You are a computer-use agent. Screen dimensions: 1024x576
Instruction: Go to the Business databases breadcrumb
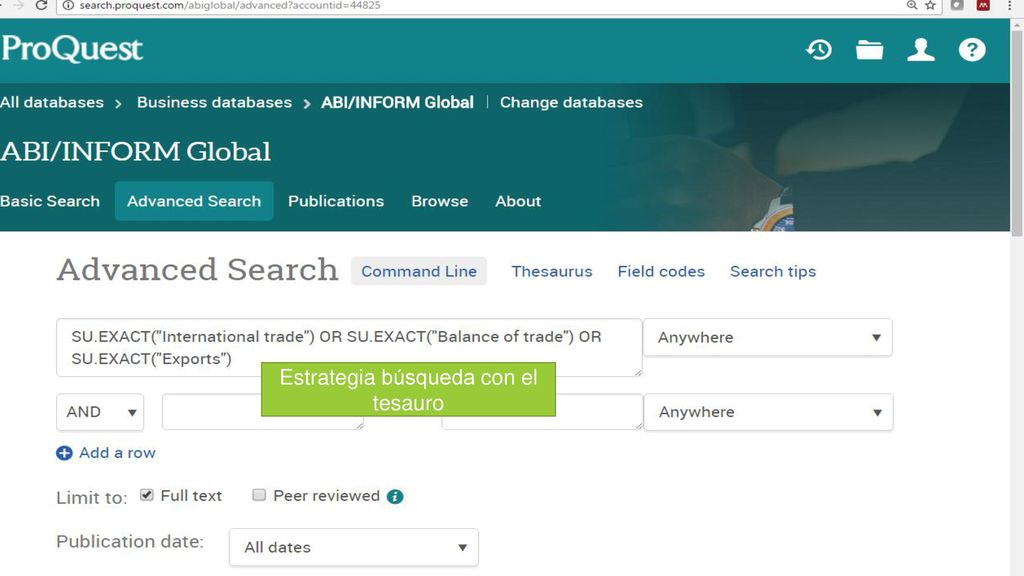coord(214,103)
